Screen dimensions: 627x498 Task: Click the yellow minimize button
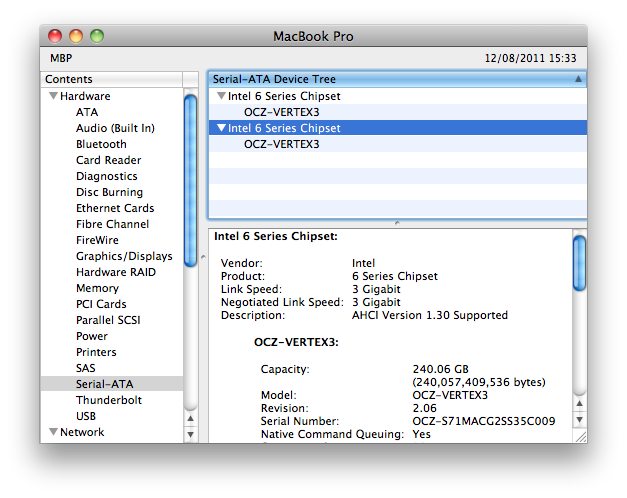(76, 36)
